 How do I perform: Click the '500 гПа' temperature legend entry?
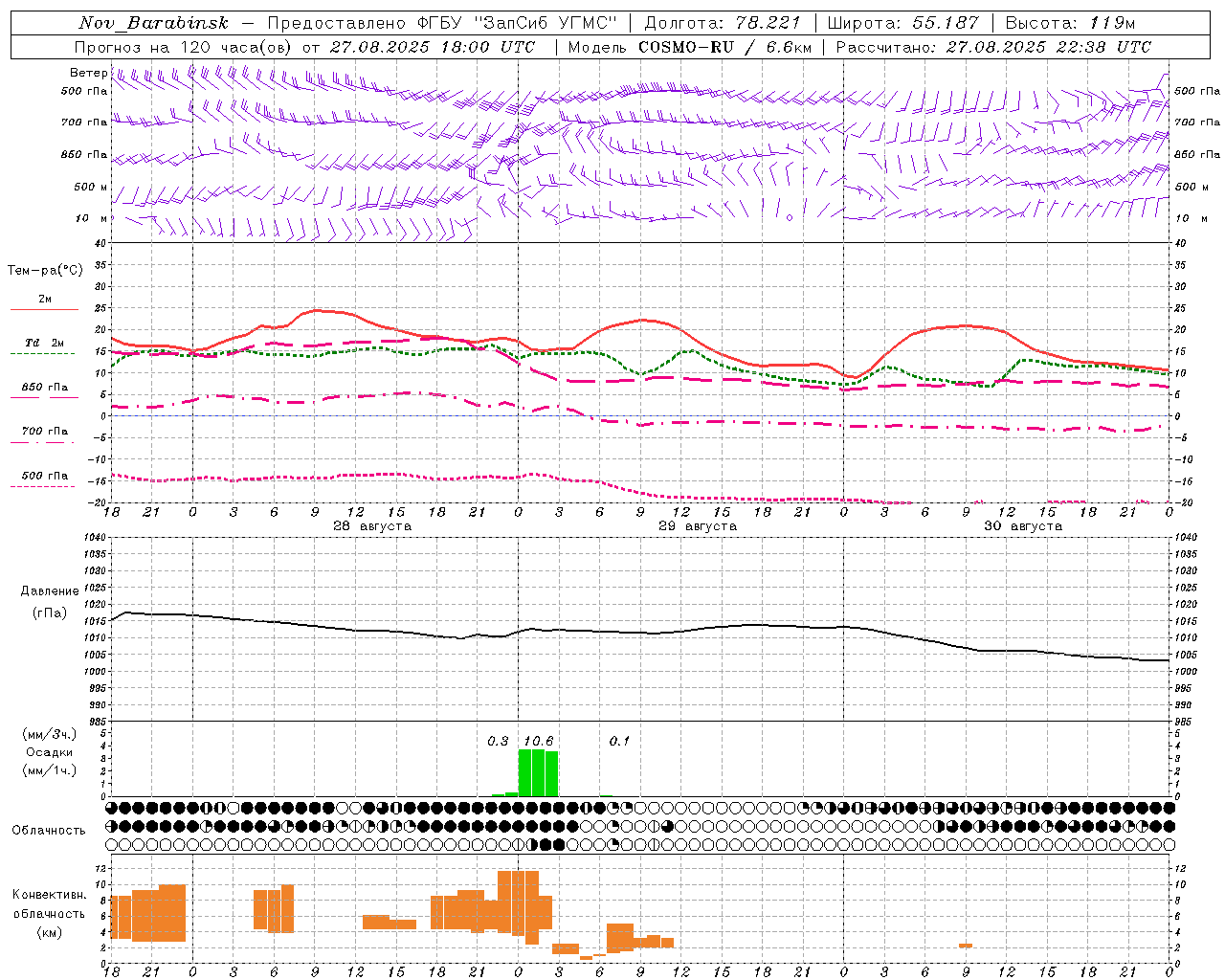click(45, 476)
